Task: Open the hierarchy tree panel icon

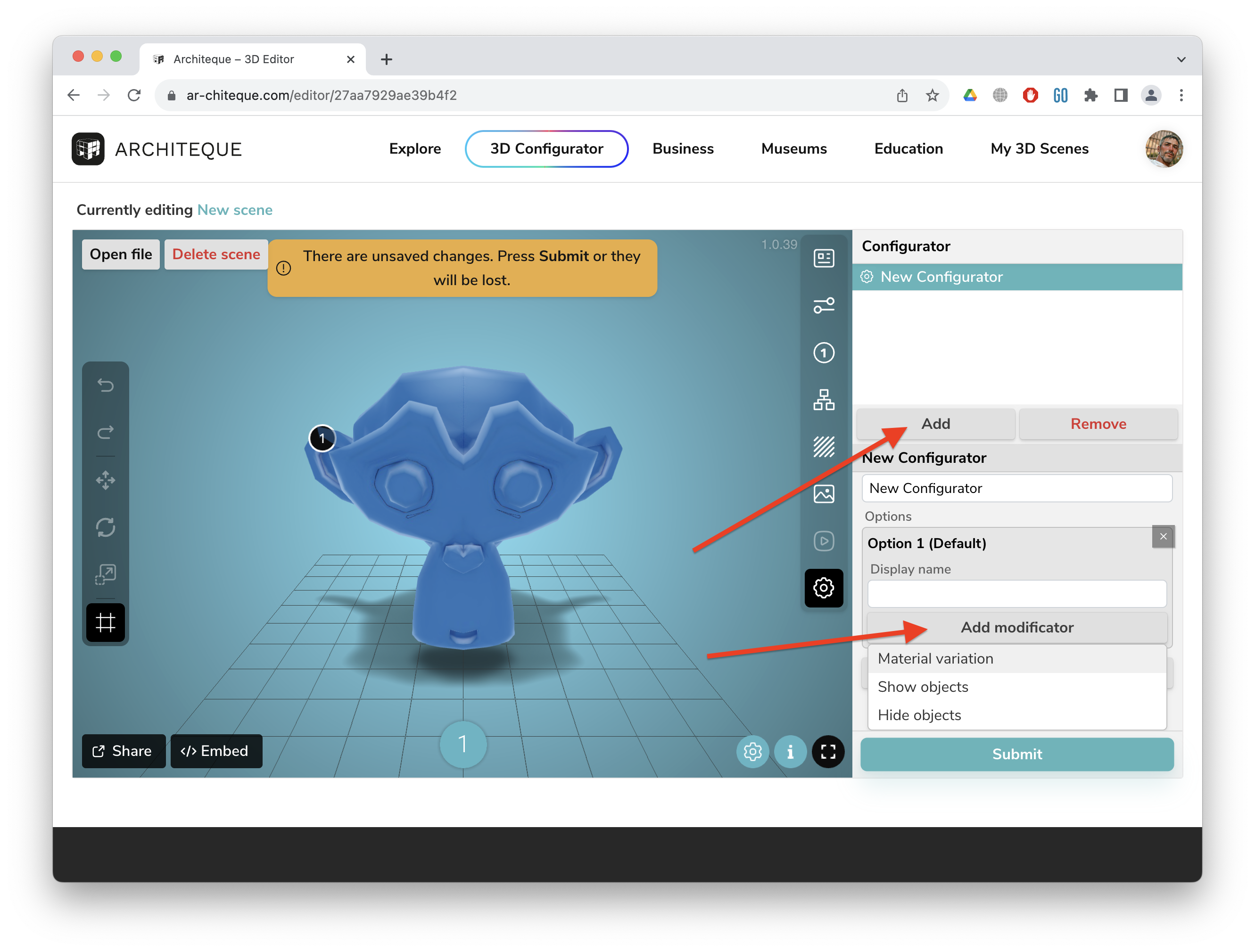Action: click(x=823, y=400)
